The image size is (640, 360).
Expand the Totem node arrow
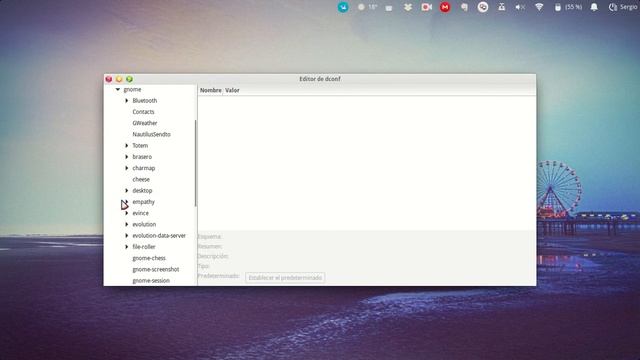point(127,145)
